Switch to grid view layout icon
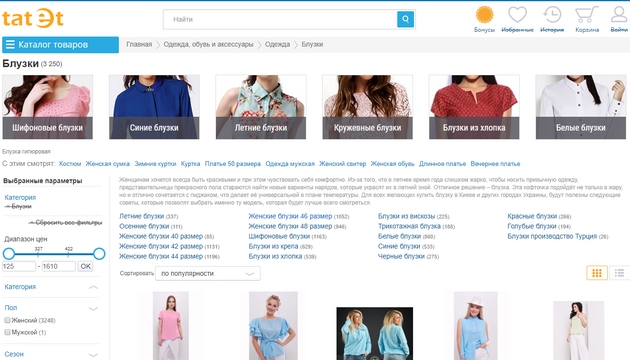This screenshot has height=360, width=630. [x=597, y=273]
